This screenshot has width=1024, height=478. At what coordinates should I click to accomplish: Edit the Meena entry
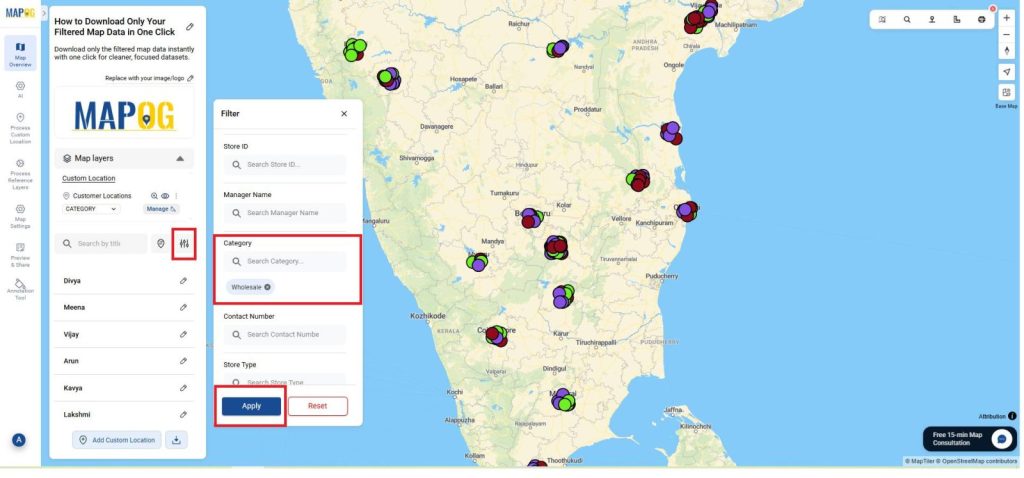pyautogui.click(x=184, y=308)
